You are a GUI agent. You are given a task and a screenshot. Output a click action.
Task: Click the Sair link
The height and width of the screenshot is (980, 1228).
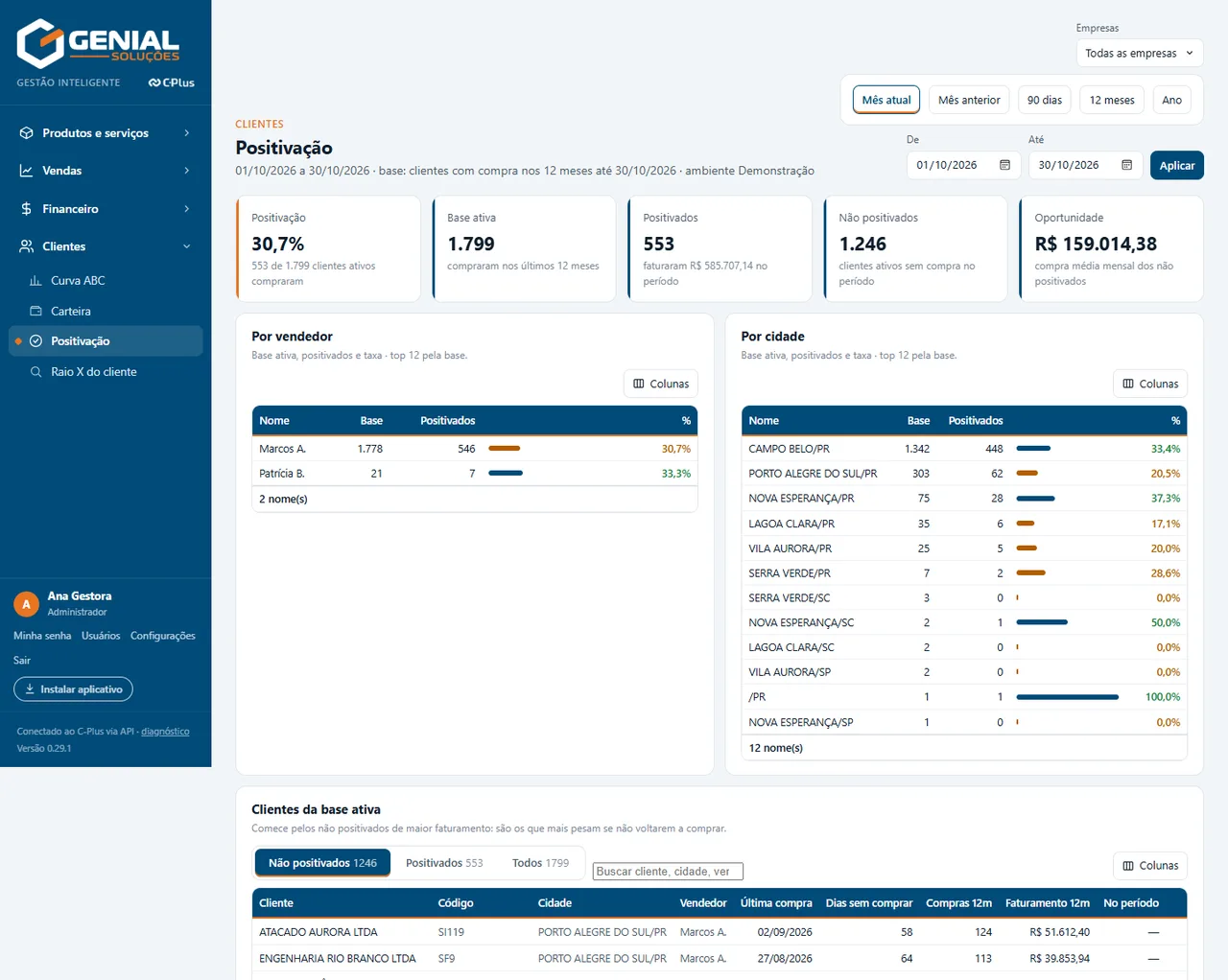tap(22, 661)
